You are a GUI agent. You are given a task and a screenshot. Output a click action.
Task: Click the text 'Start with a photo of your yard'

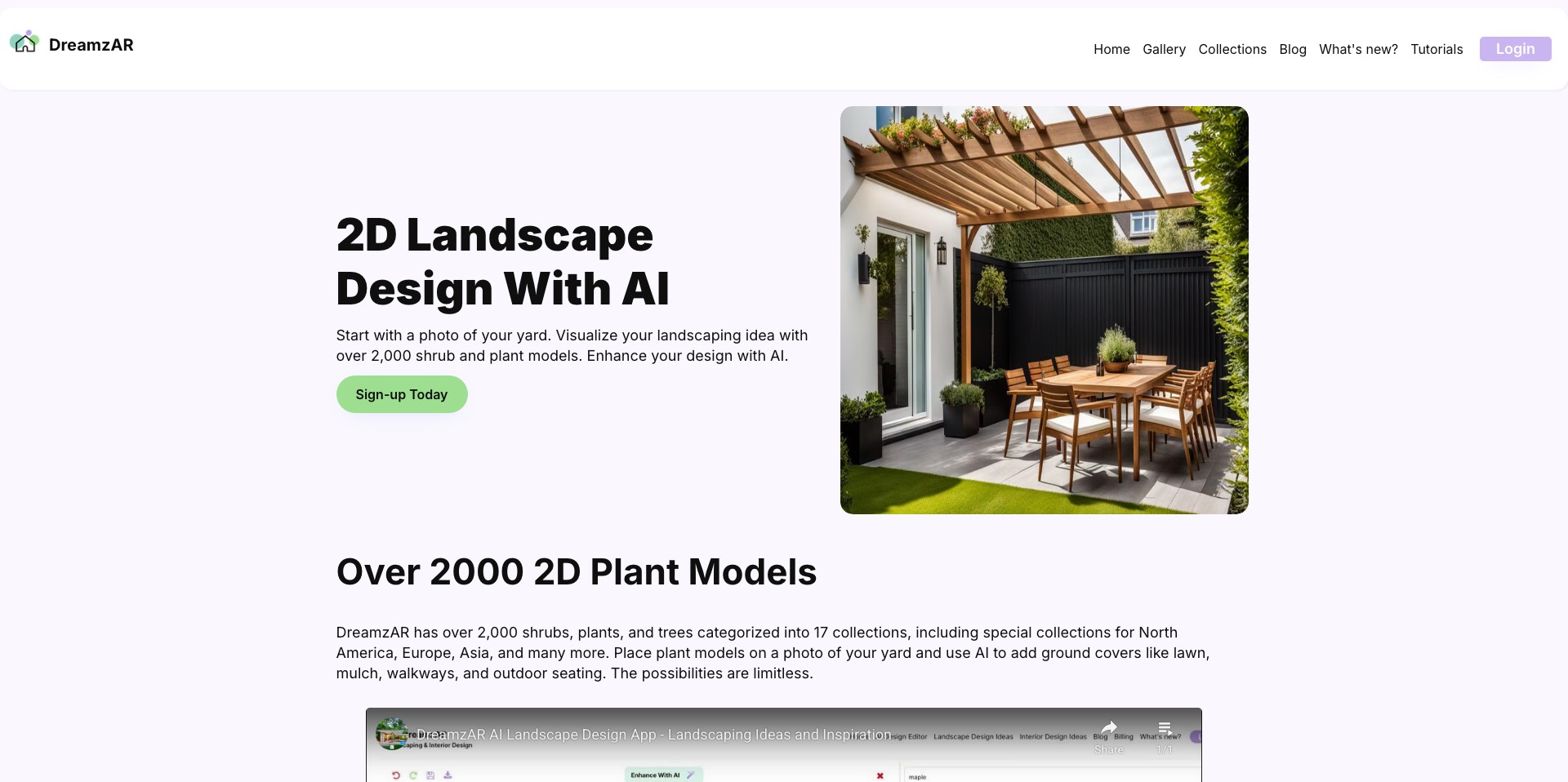pyautogui.click(x=443, y=335)
